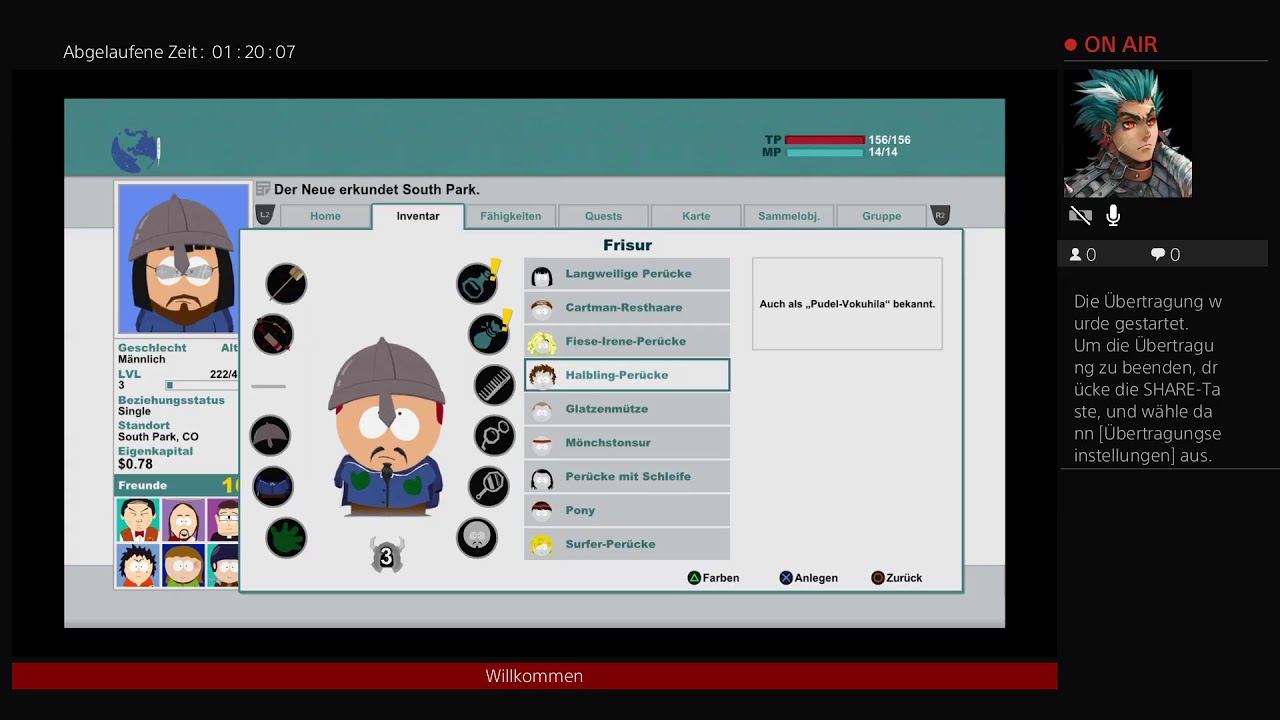Select the hand mirror makeup slot
The image size is (1280, 720).
[489, 486]
